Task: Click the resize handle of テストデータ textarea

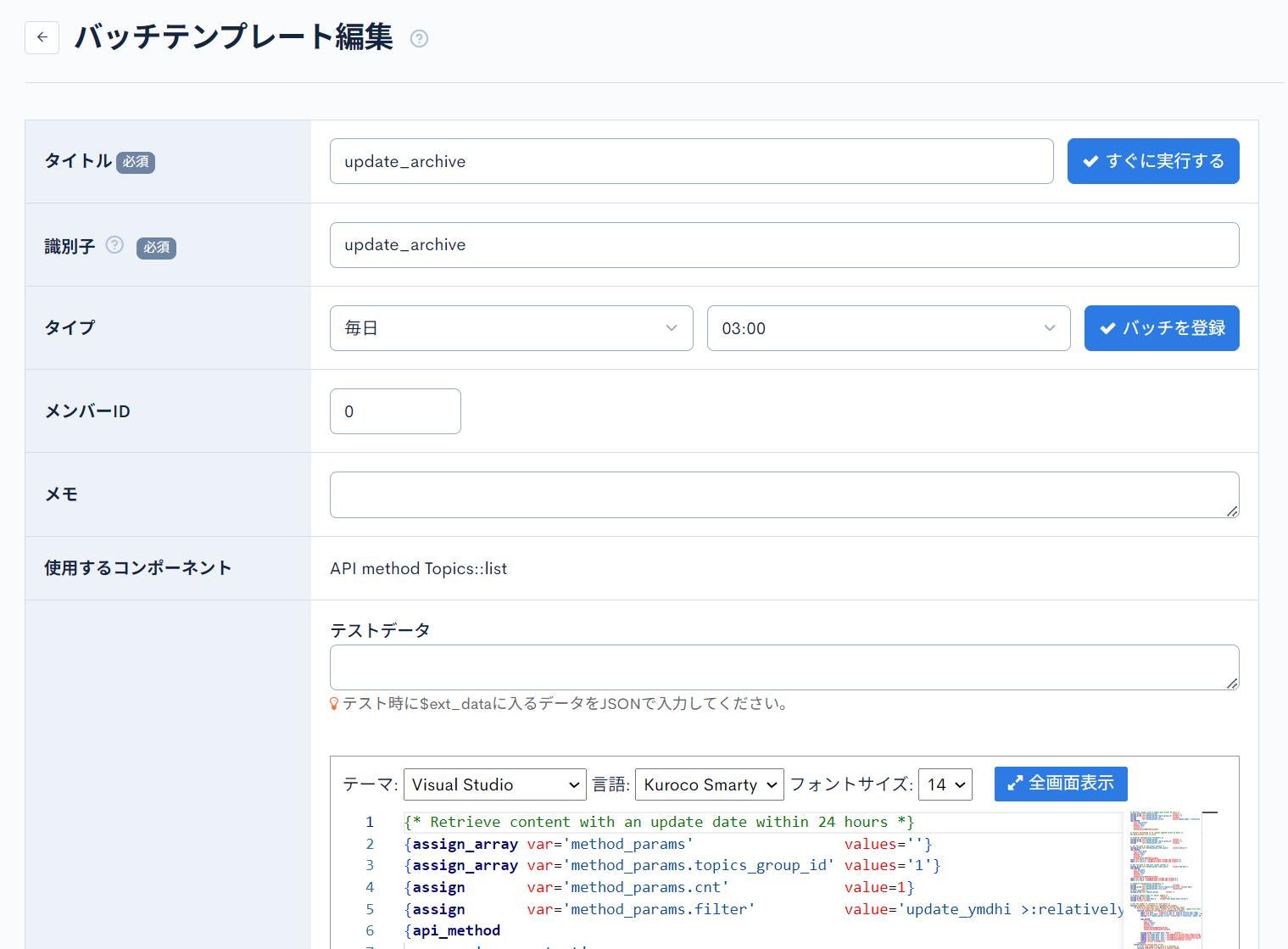Action: coord(1232,683)
